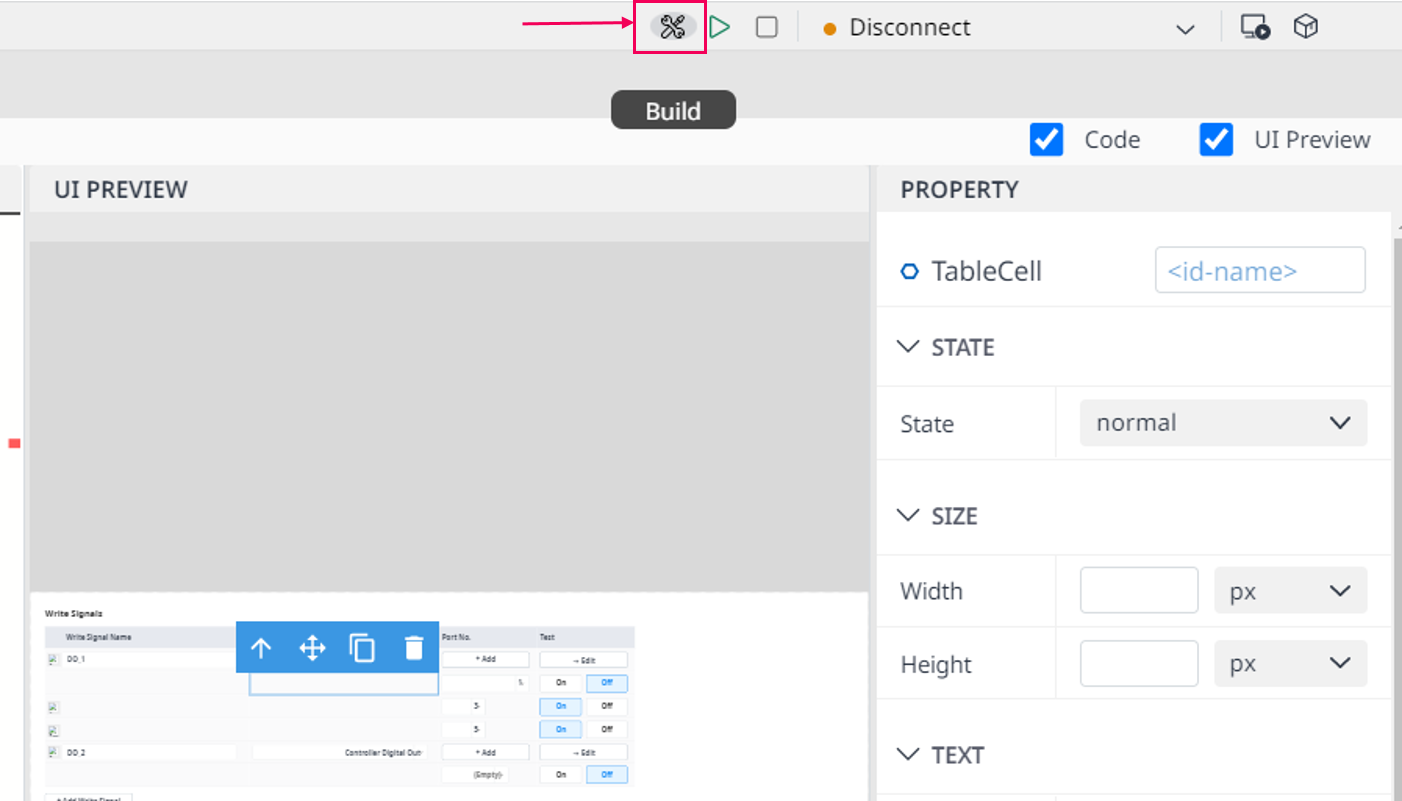The image size is (1402, 801).
Task: Click the Test column header
Action: [x=547, y=637]
